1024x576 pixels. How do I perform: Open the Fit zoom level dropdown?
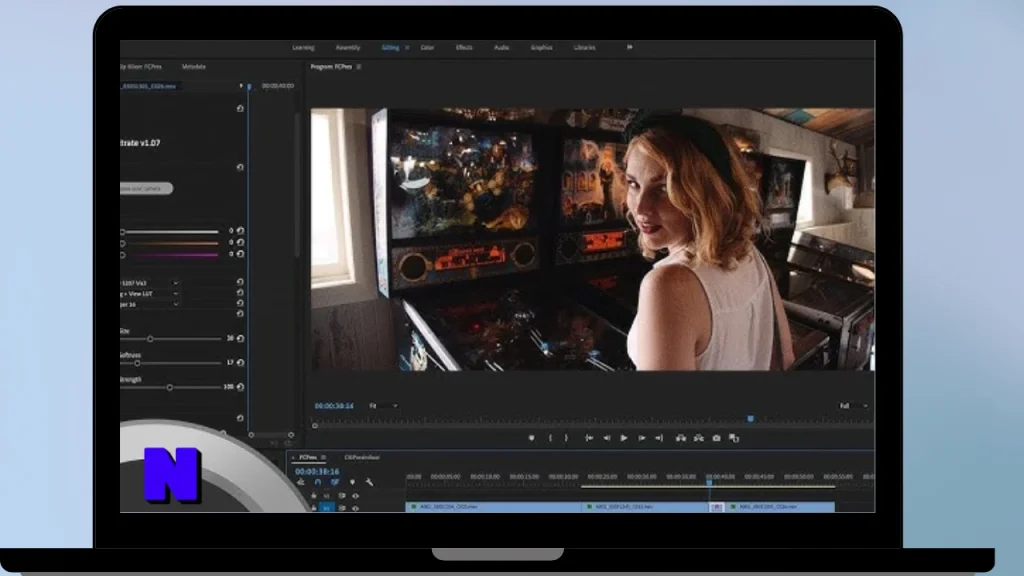pyautogui.click(x=383, y=406)
